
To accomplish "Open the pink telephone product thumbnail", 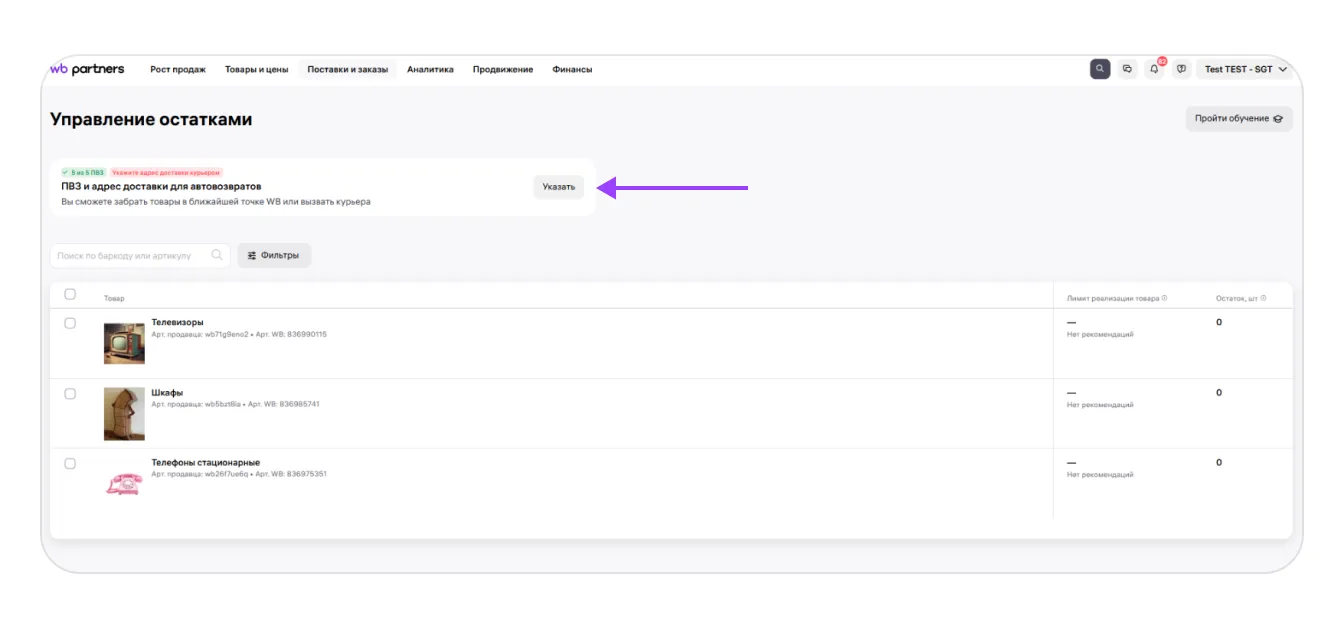I will point(124,483).
